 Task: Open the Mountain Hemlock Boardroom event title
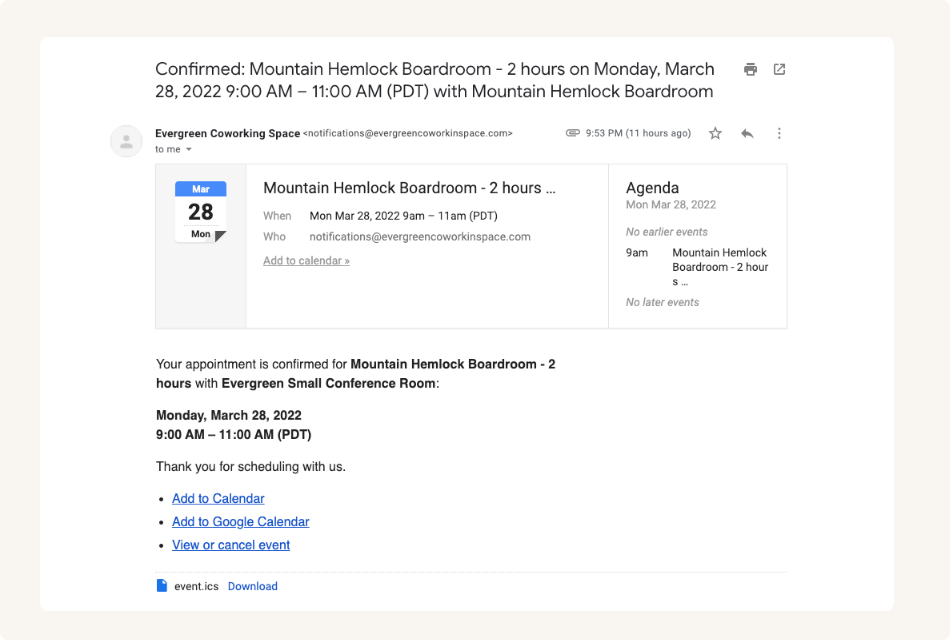pos(408,188)
